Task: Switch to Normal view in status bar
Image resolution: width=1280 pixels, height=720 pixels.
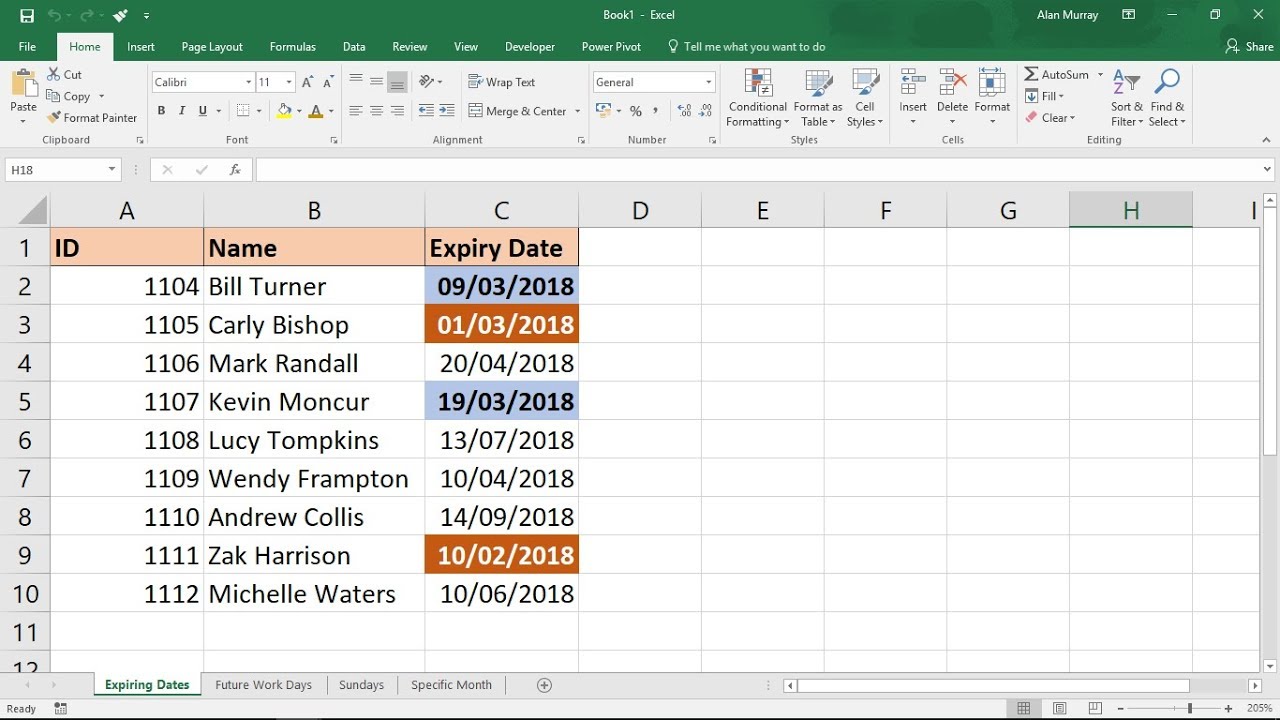Action: (x=1023, y=709)
